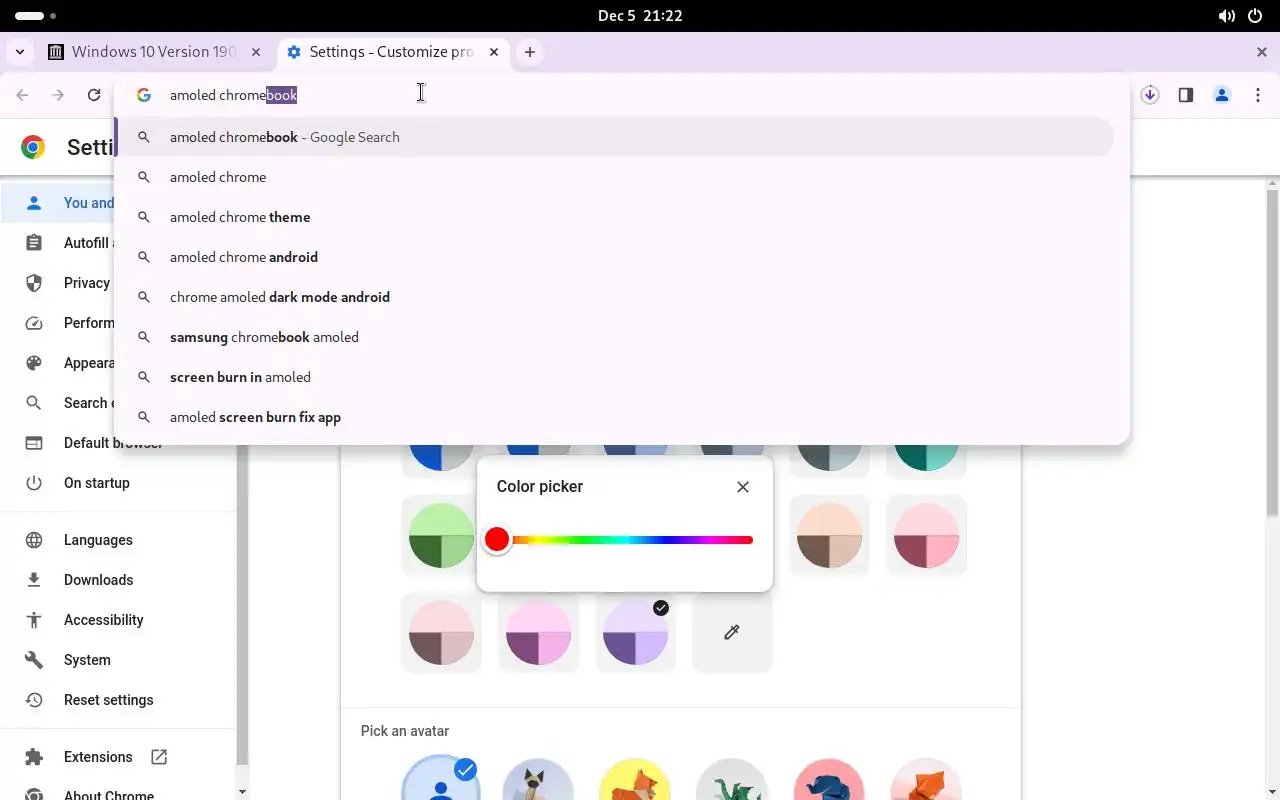Pick the 'amoled chrome' suggestion
1280x800 pixels.
pyautogui.click(x=615, y=177)
